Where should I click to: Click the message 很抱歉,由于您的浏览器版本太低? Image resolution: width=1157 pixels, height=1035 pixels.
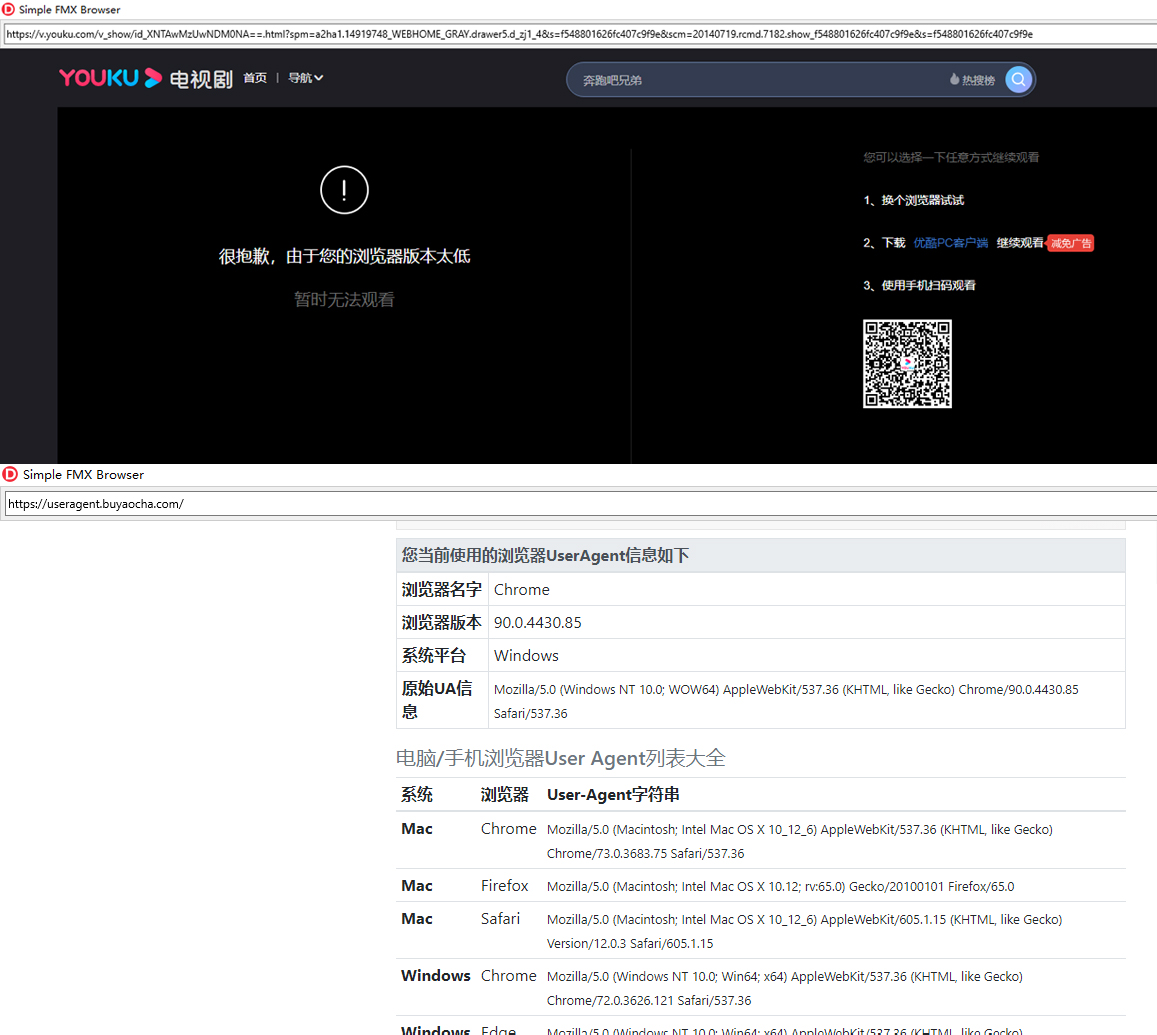coord(345,256)
